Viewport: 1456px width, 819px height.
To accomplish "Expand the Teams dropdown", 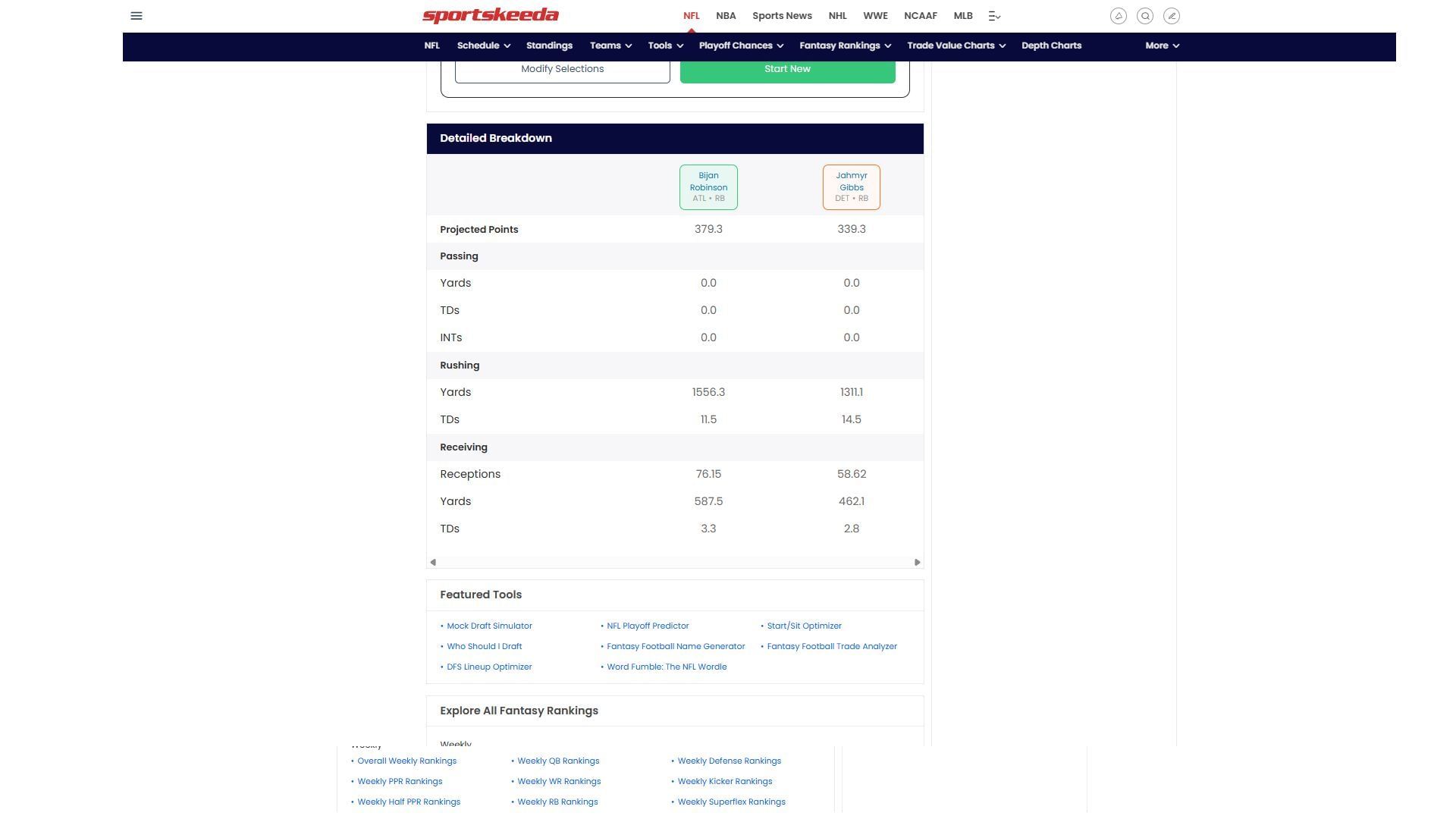I will point(610,45).
